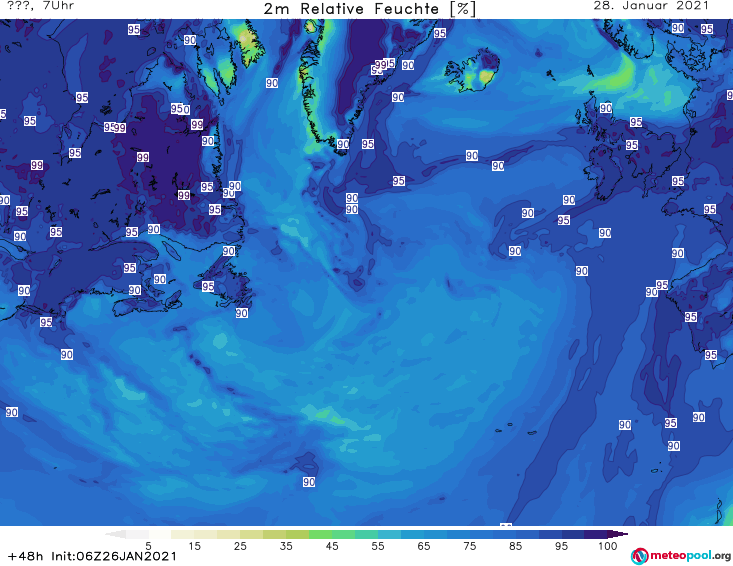Open the meteopool.org link text
Screen dimensions: 733x566
690,556
